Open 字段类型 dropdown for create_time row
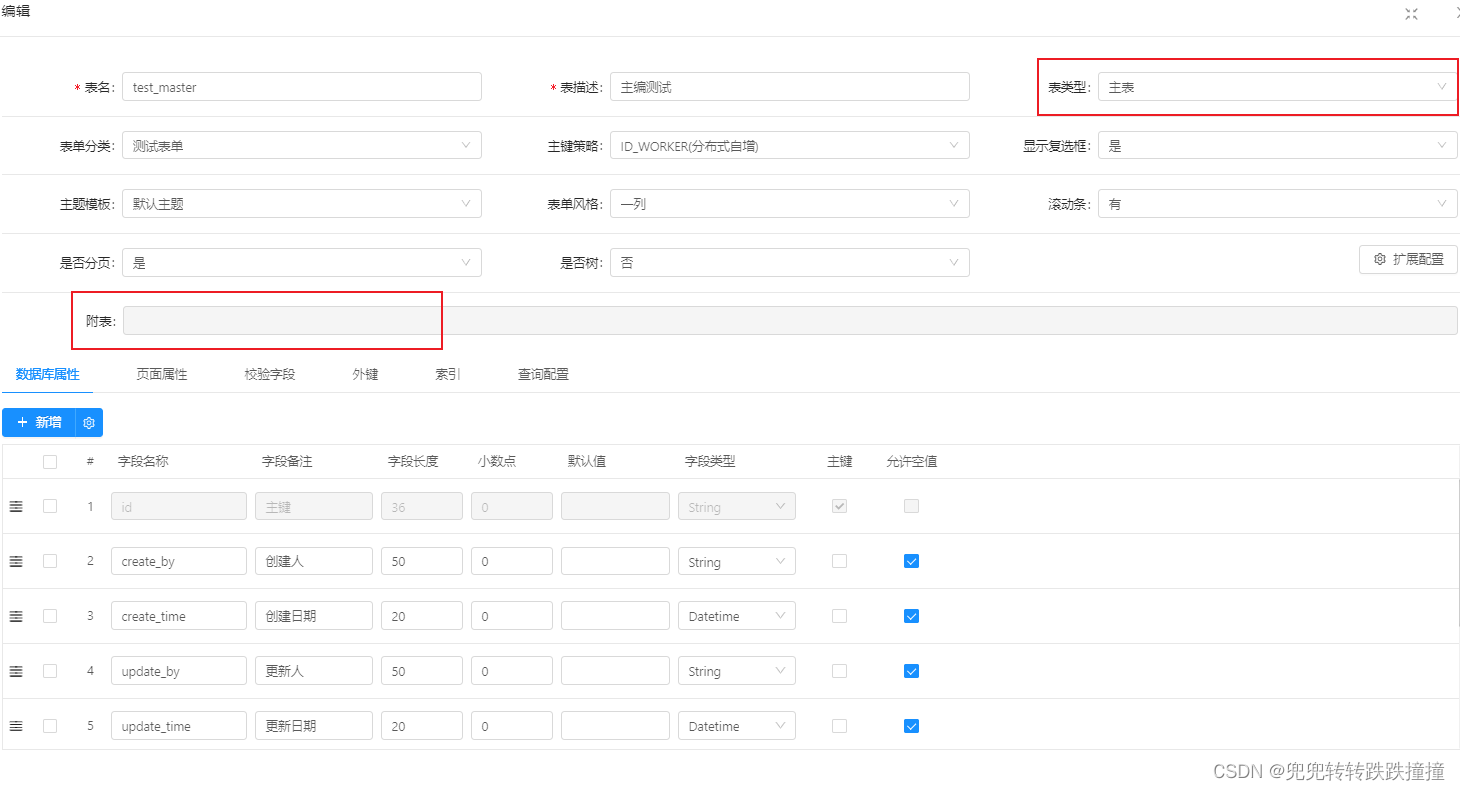Image resolution: width=1460 pixels, height=790 pixels. [x=737, y=616]
